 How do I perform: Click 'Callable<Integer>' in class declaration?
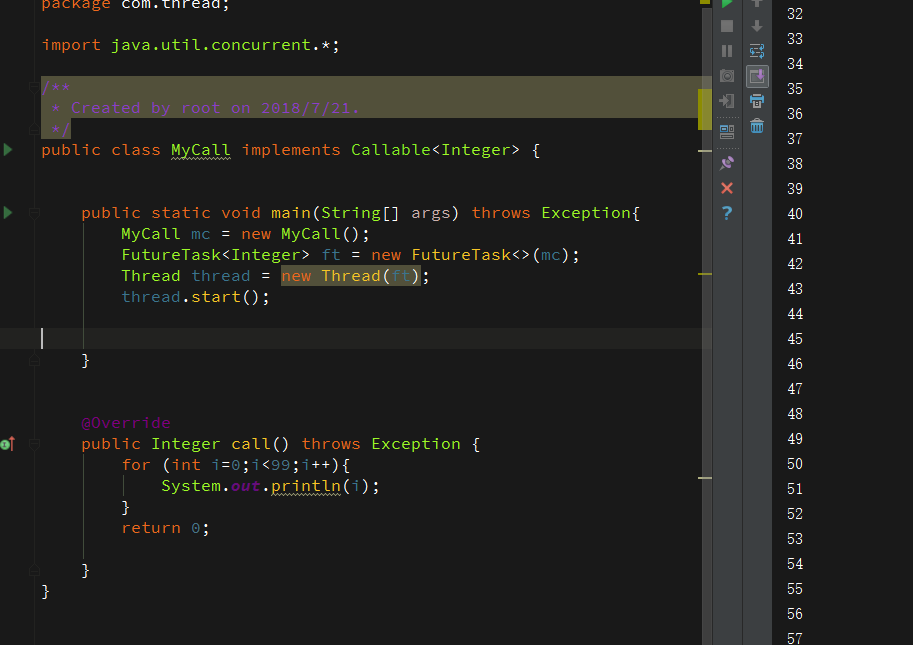click(x=435, y=150)
